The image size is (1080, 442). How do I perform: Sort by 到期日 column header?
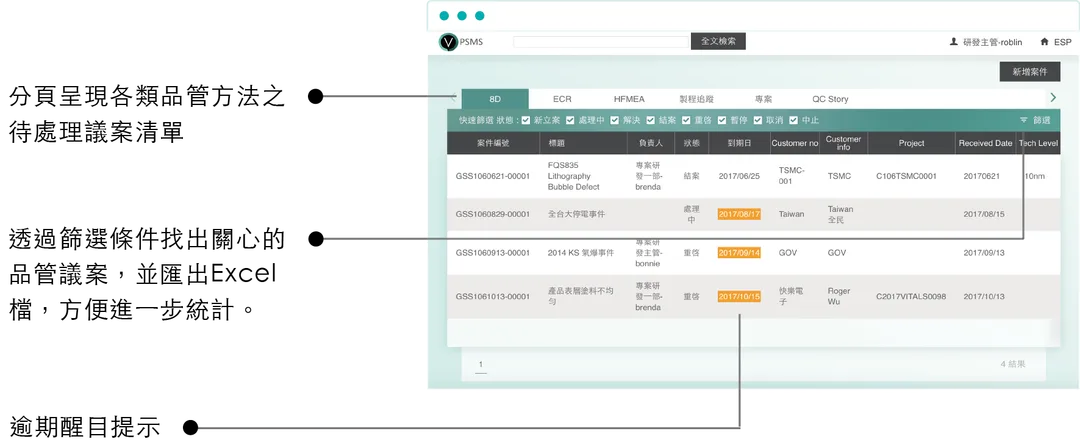coord(739,143)
